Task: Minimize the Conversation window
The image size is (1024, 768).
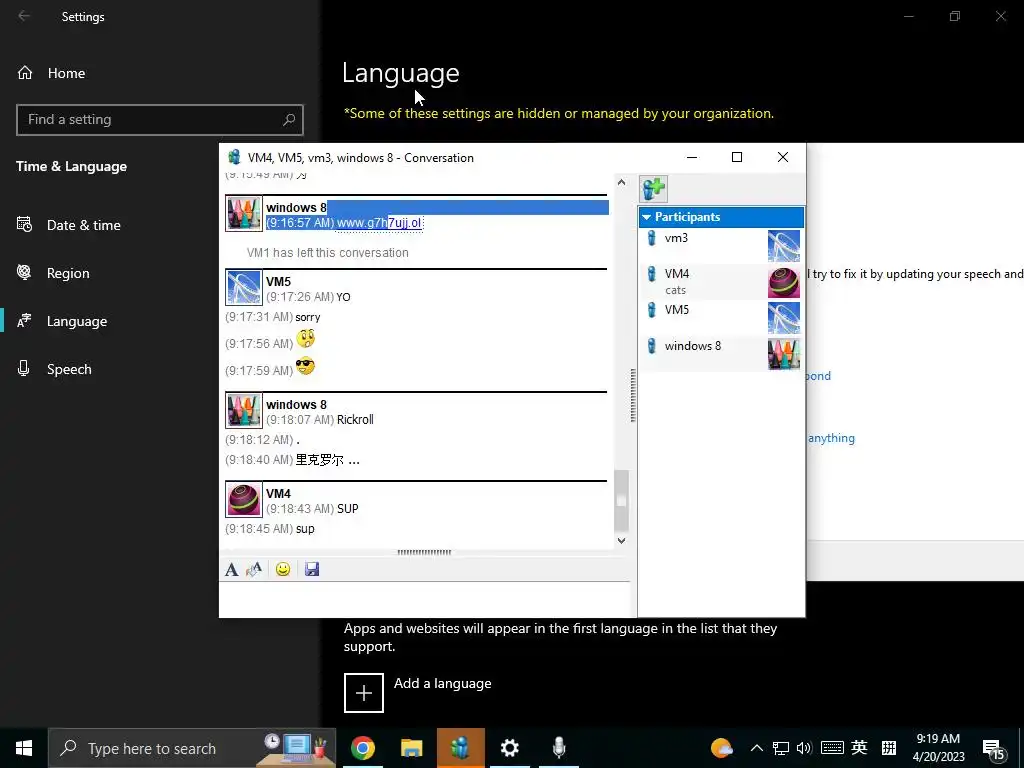Action: click(x=692, y=157)
